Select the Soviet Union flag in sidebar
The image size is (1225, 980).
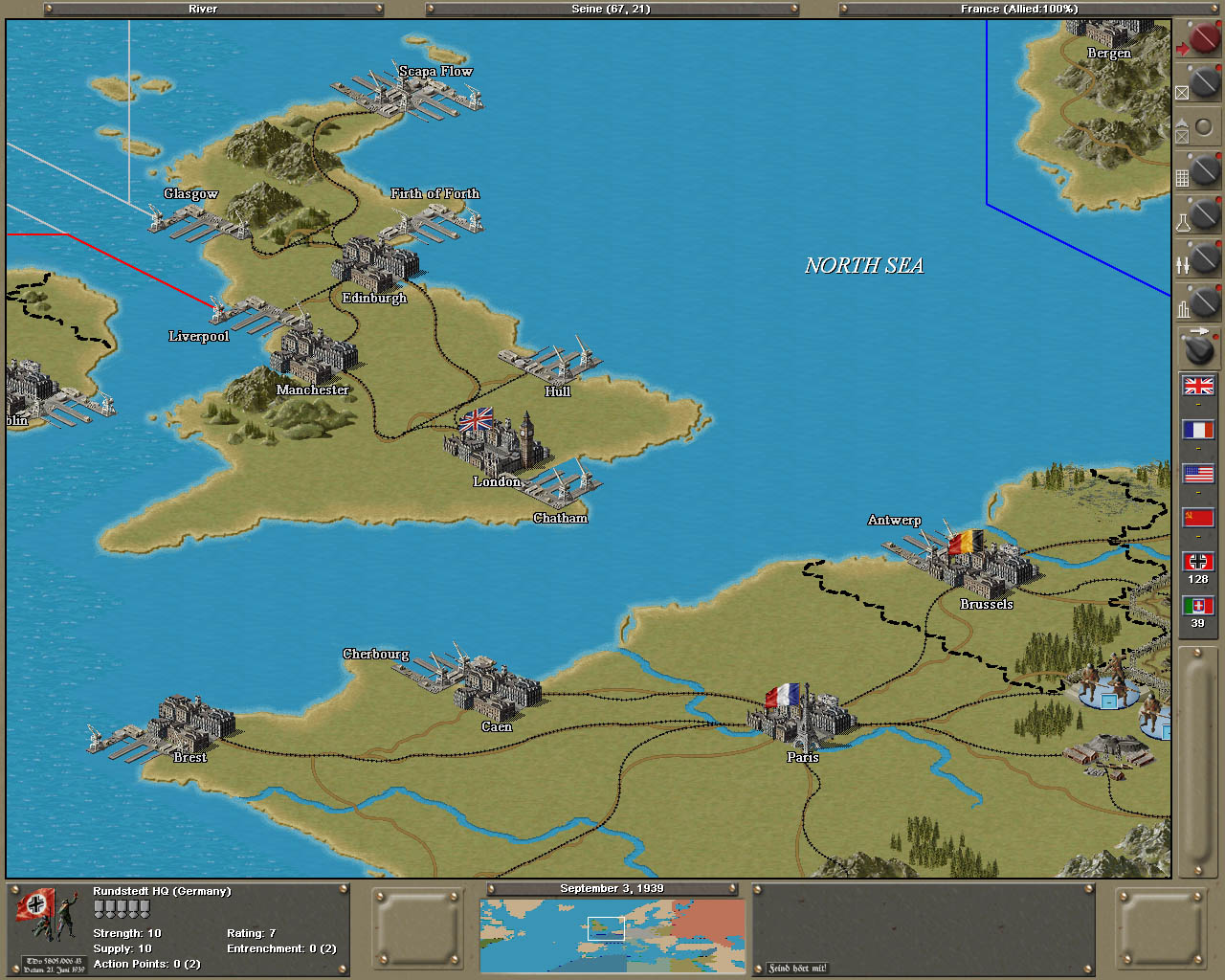pyautogui.click(x=1198, y=518)
